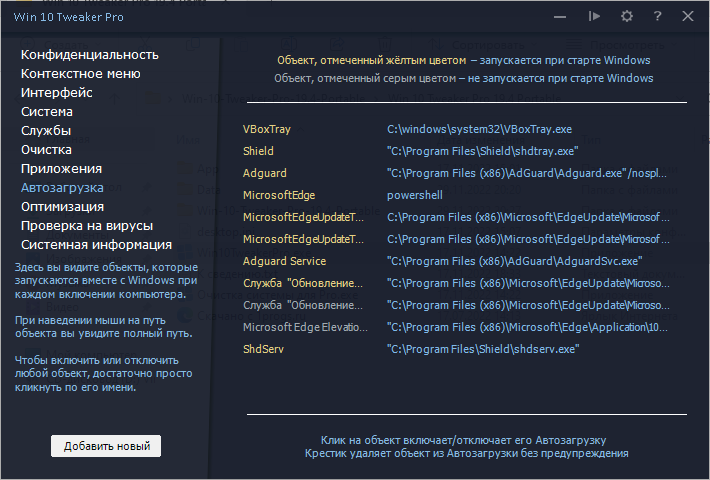Click the Edge\Application path of Elevation entry
710x480 pixels.
[x=528, y=327]
